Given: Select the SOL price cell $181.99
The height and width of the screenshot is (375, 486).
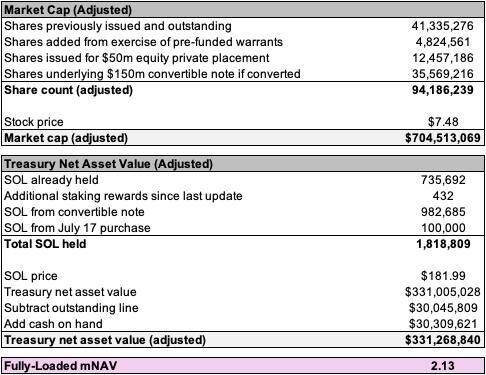Looking at the screenshot, I should (x=443, y=276).
